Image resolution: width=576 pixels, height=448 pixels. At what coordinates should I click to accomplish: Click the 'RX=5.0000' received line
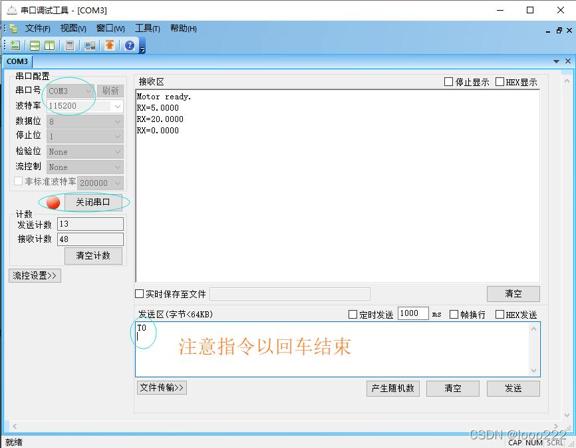click(x=158, y=108)
